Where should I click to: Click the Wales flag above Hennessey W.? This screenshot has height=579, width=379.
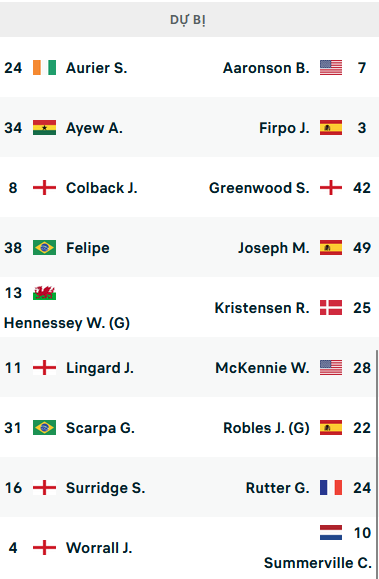click(44, 293)
